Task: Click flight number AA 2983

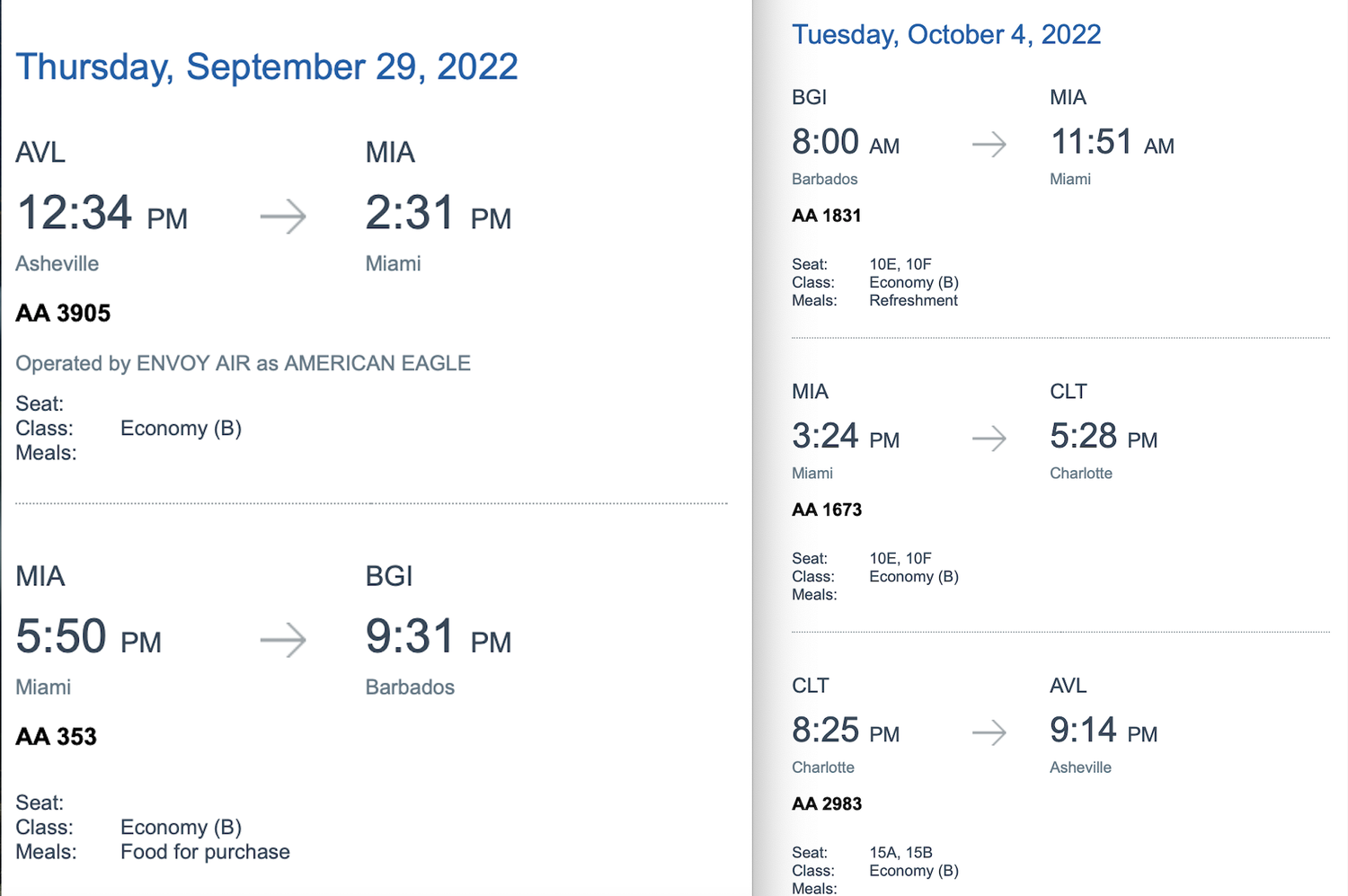Action: tap(827, 803)
